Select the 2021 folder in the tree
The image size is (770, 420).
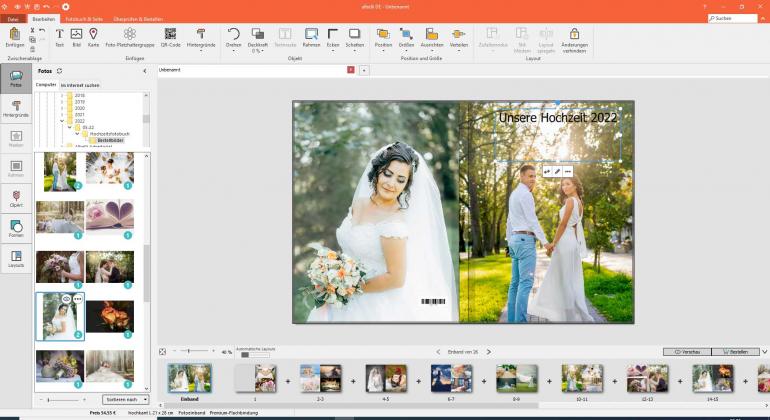point(80,114)
